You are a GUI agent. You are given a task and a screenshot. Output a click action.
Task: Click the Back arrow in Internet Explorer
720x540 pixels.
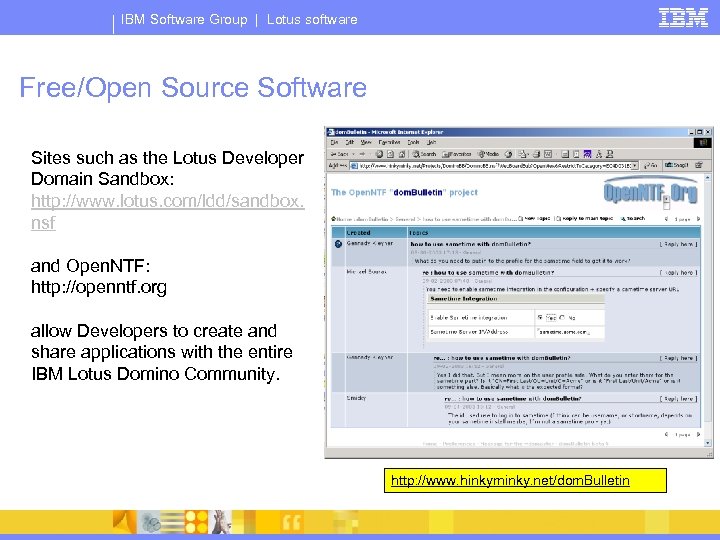tap(340, 154)
